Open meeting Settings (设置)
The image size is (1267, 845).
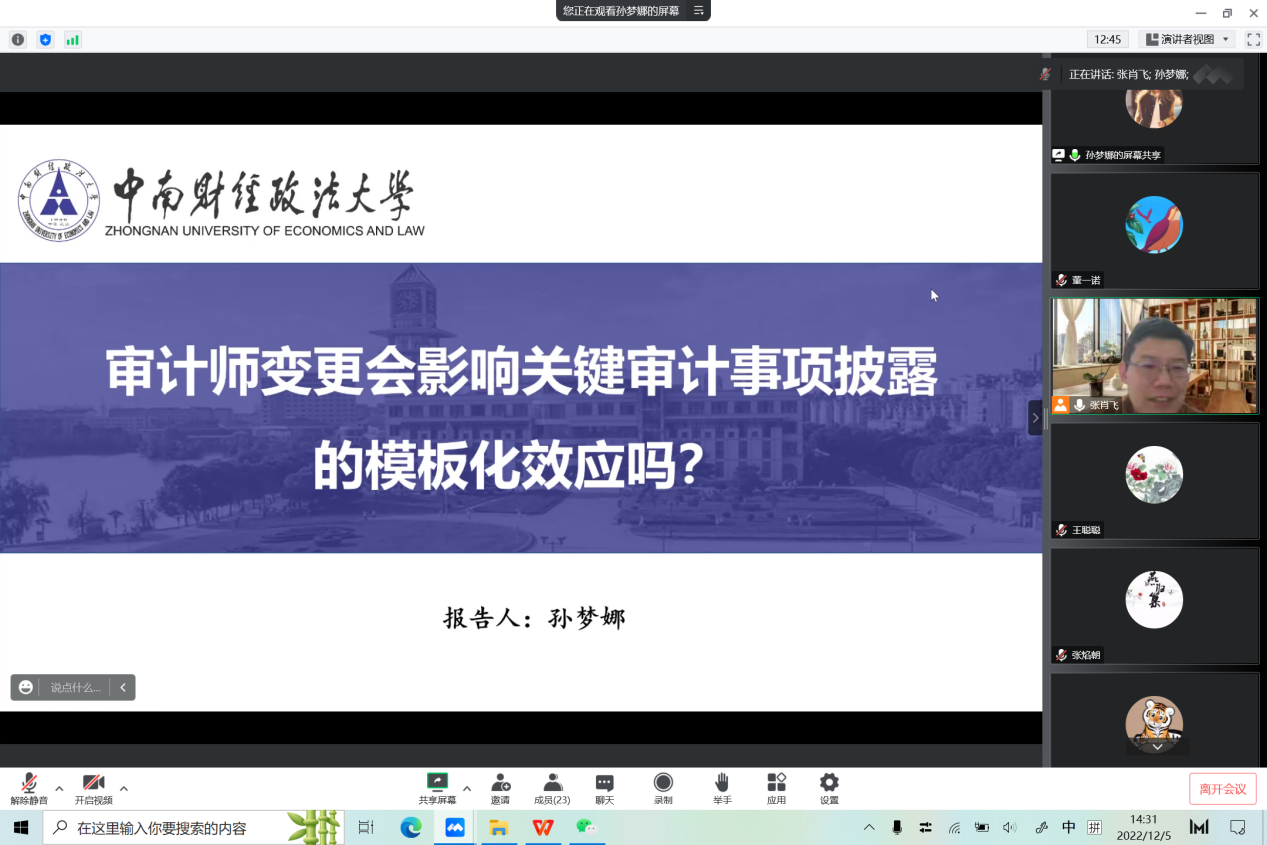point(829,783)
